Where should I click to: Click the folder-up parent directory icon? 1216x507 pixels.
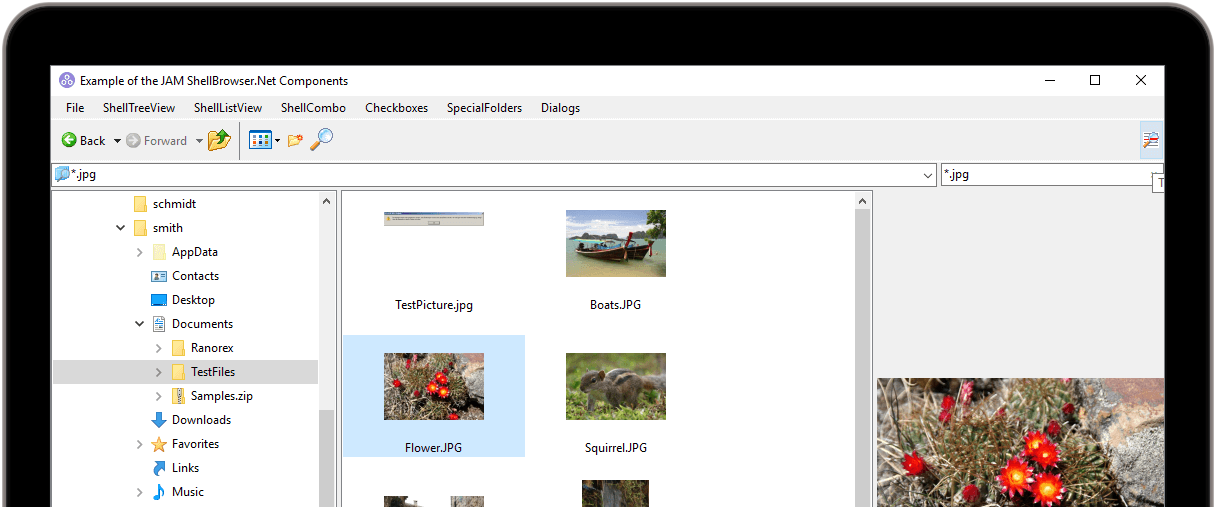[x=219, y=141]
